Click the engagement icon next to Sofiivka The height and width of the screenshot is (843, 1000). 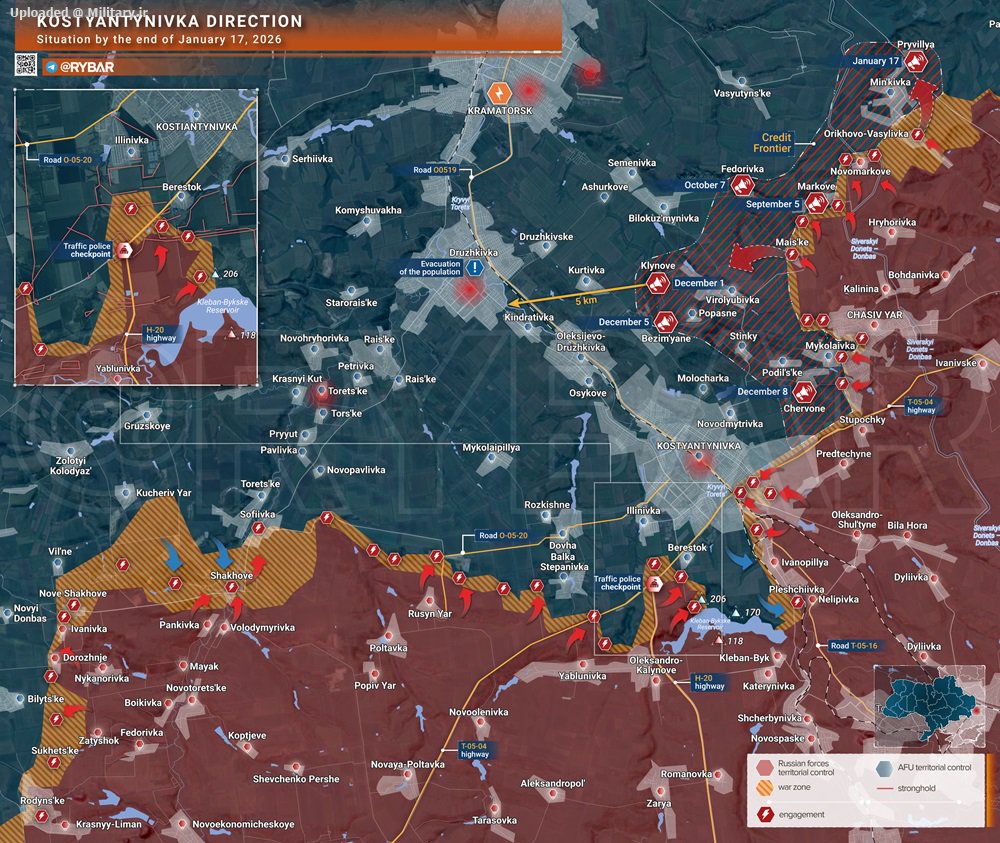click(x=258, y=528)
